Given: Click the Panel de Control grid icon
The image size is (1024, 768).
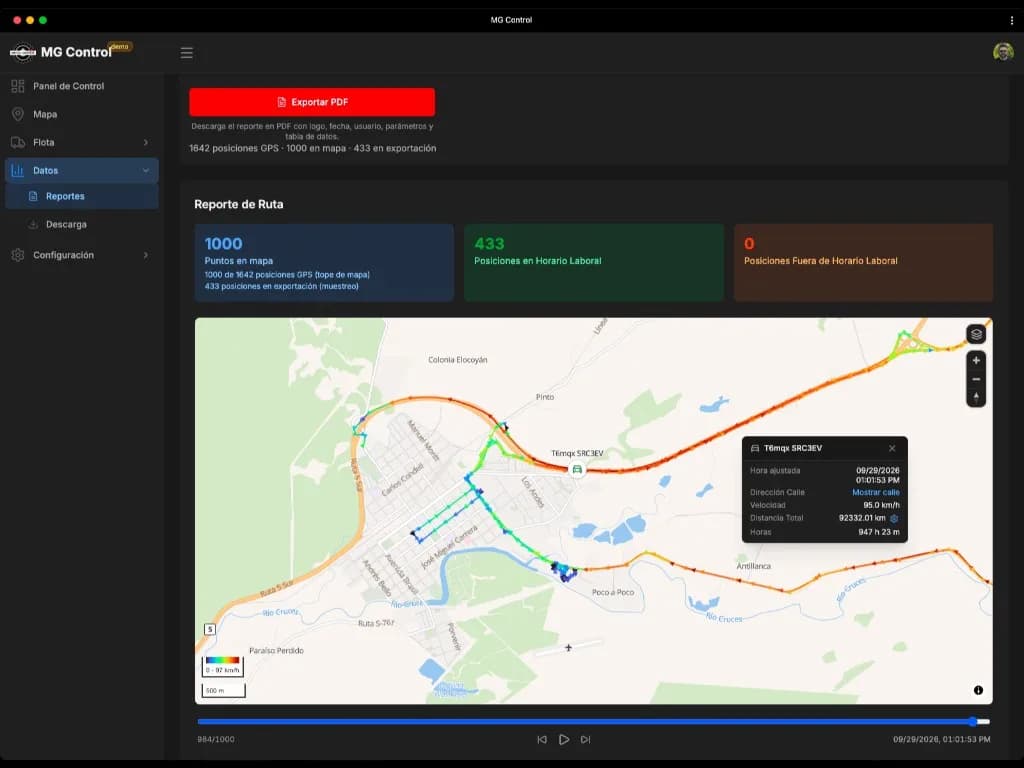Looking at the screenshot, I should (18, 86).
